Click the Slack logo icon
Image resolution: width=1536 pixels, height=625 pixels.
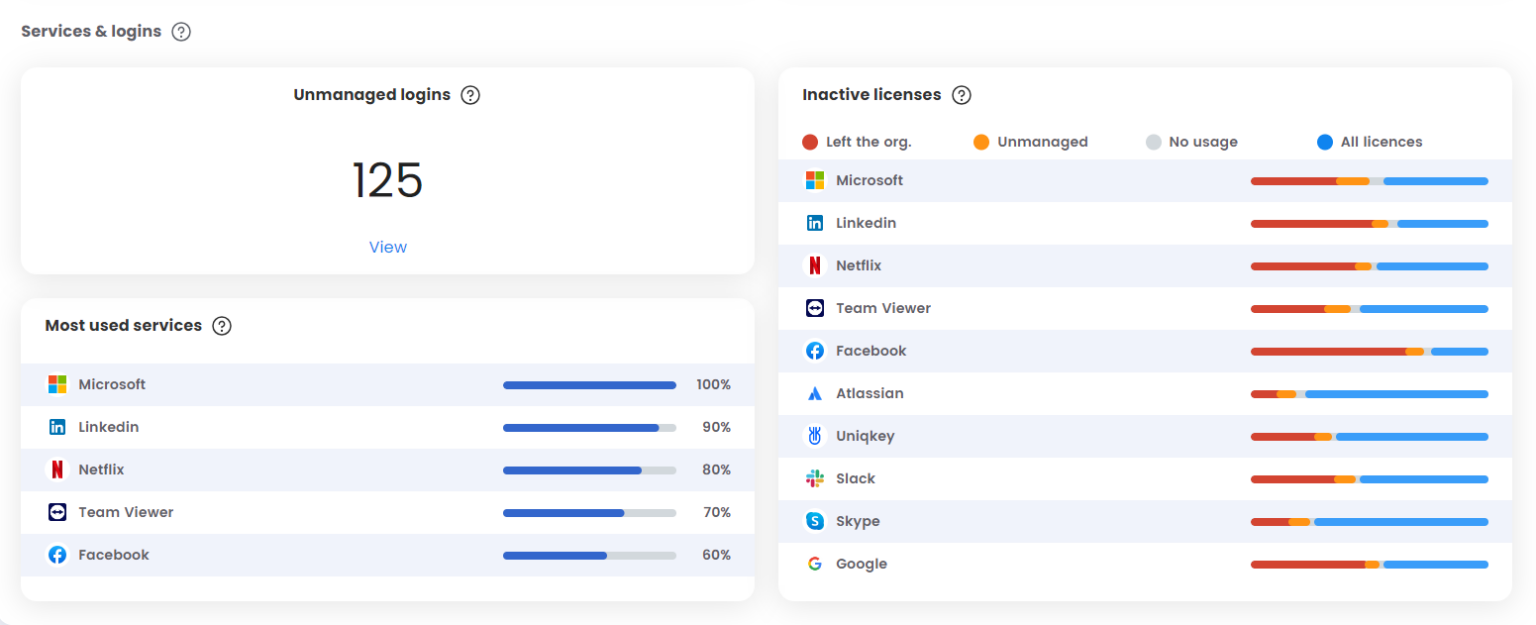pyautogui.click(x=815, y=479)
